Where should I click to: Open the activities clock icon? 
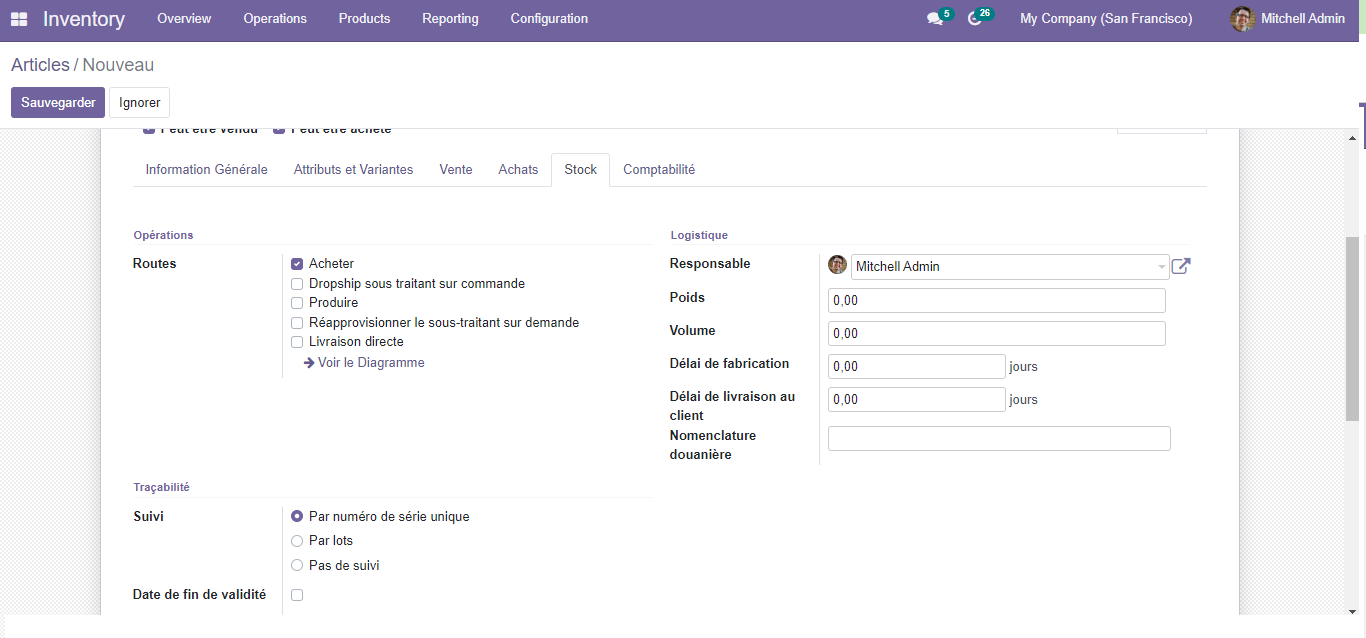(975, 19)
